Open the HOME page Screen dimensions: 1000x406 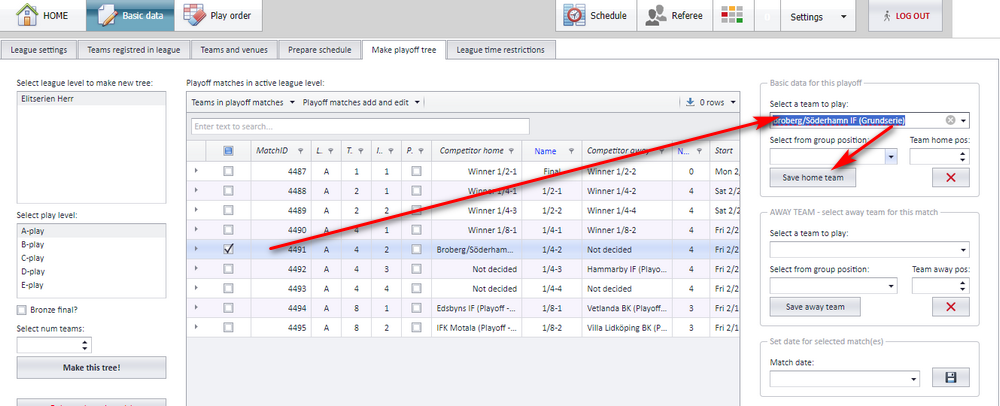click(43, 15)
